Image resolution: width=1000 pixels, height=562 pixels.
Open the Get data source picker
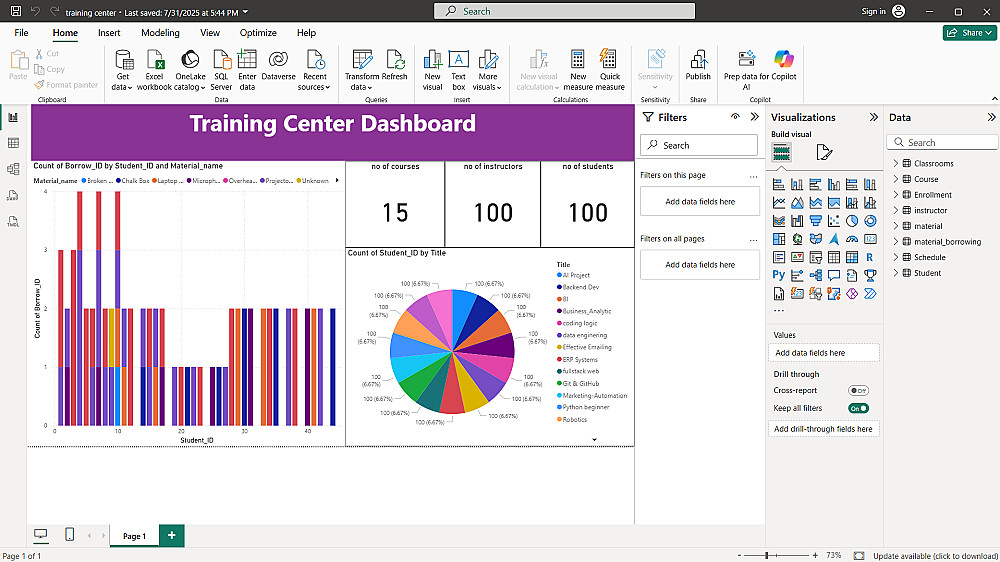click(x=122, y=70)
